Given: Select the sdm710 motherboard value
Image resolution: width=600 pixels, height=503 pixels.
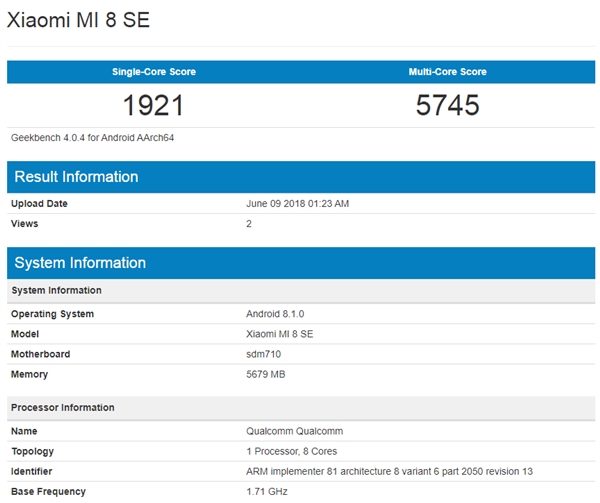Looking at the screenshot, I should [262, 354].
